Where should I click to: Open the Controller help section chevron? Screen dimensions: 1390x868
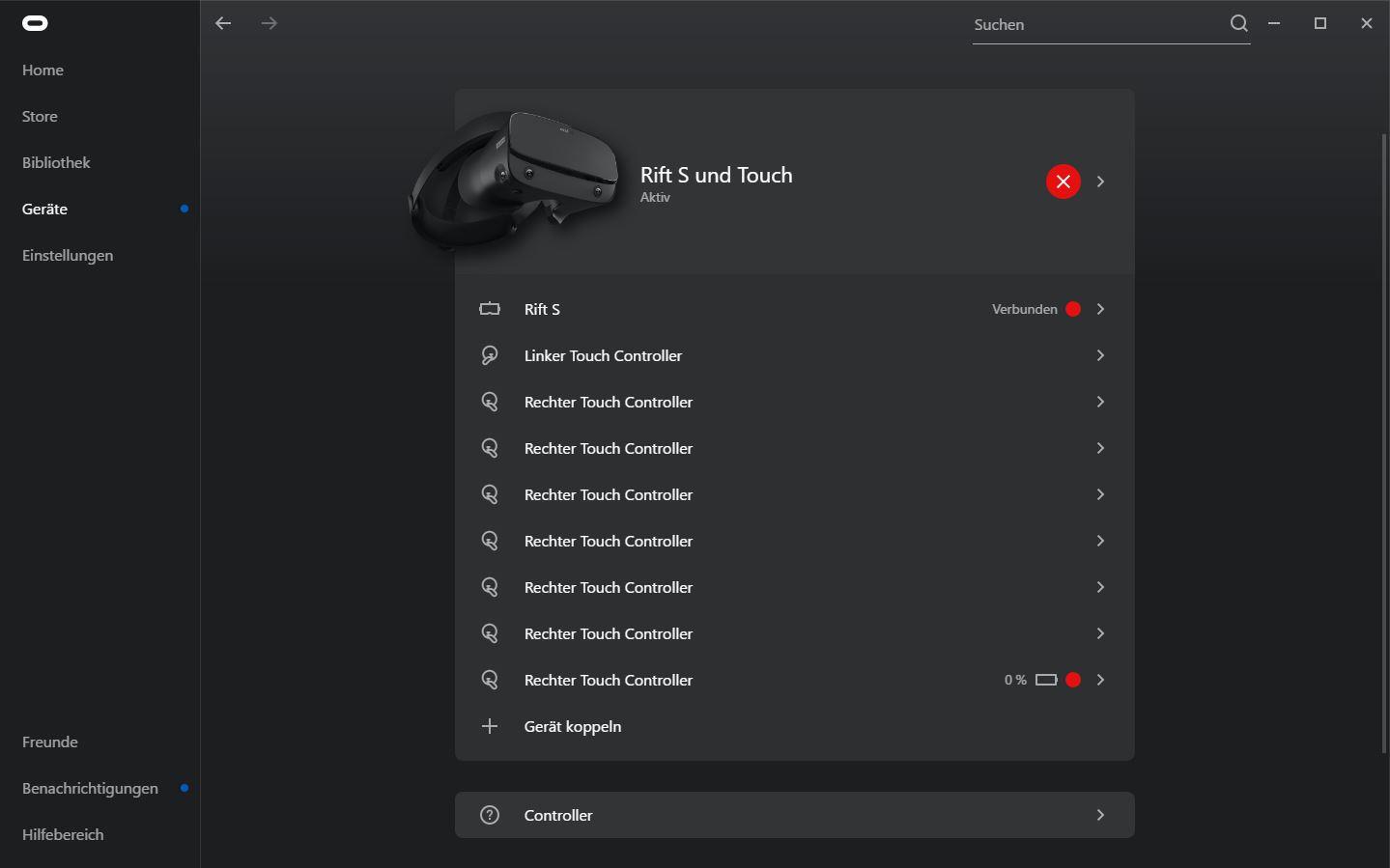pos(1100,815)
